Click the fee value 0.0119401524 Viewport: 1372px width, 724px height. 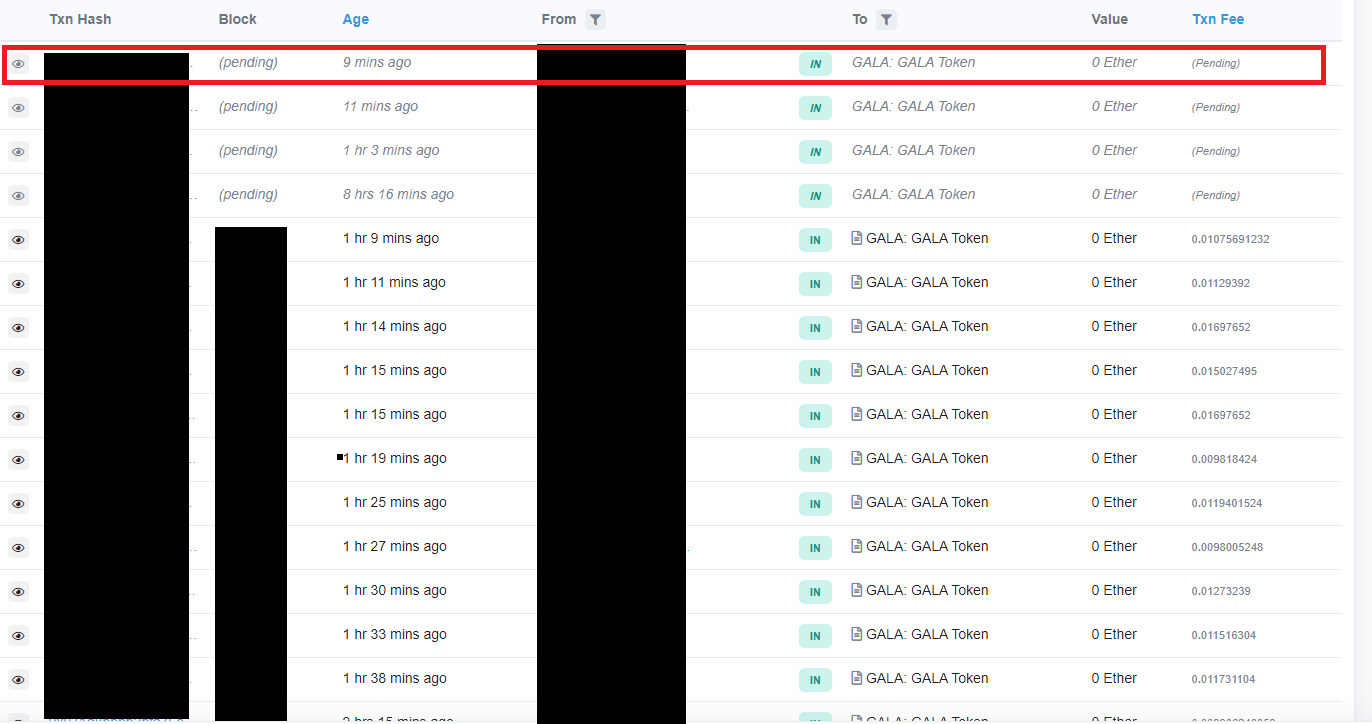[x=1227, y=503]
